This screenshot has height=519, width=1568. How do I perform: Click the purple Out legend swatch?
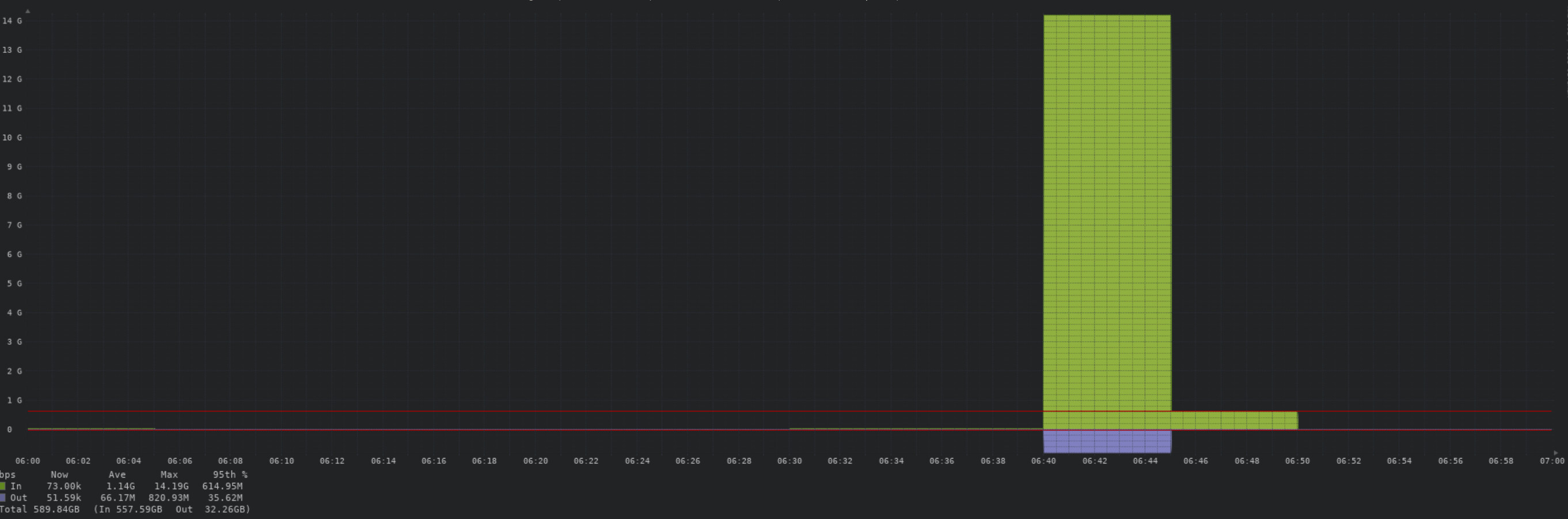4,497
